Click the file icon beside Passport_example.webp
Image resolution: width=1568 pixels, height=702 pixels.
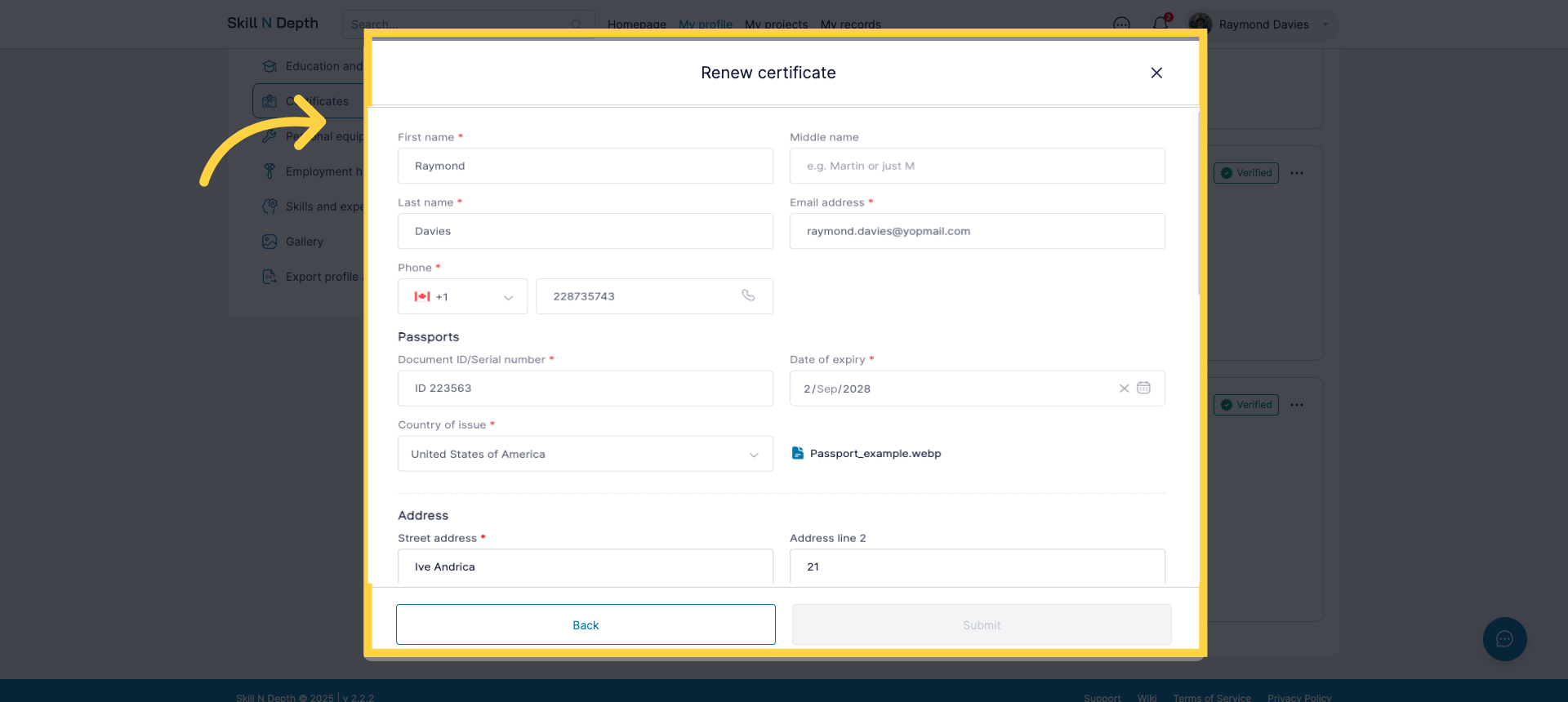coord(798,453)
